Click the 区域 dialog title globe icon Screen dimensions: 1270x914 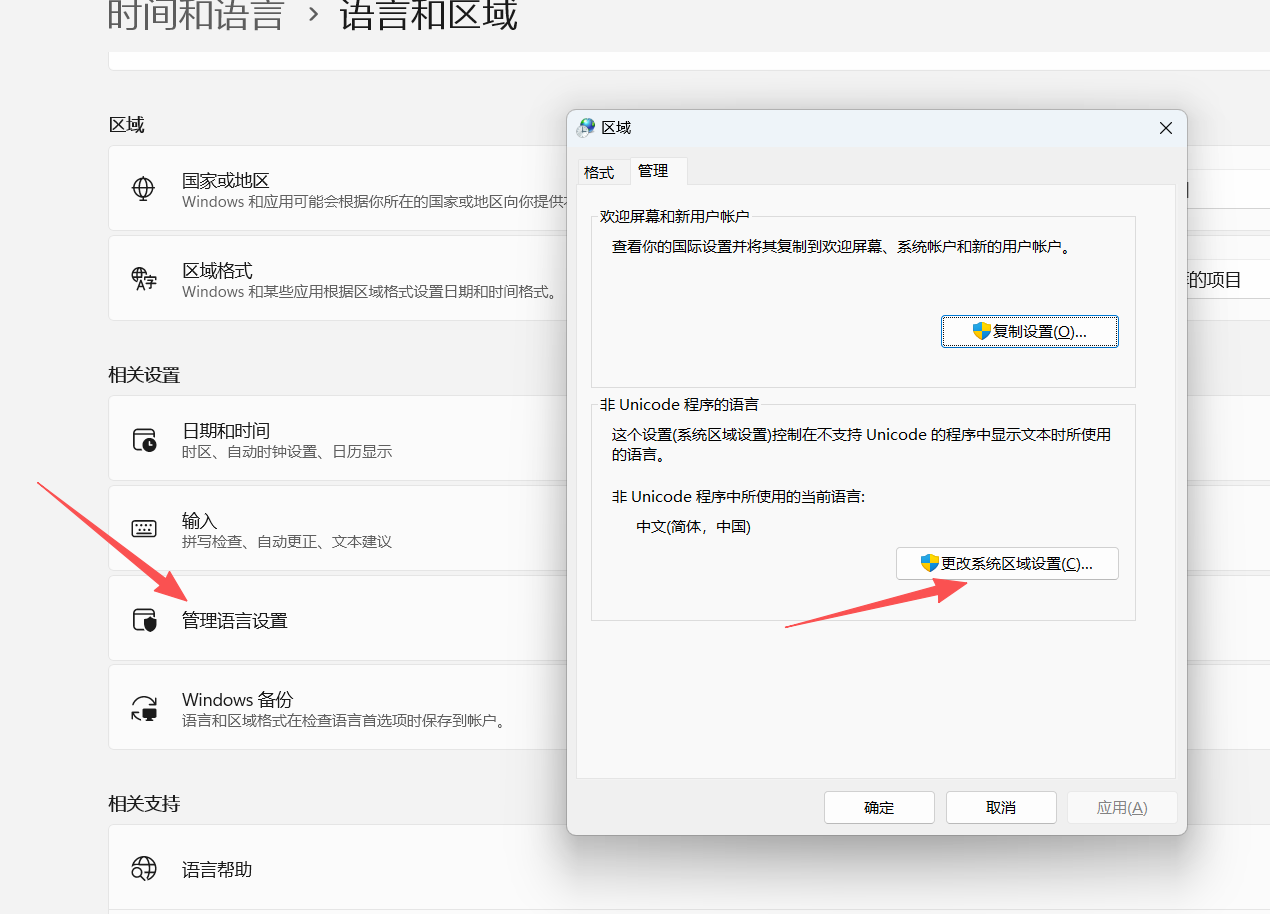586,127
